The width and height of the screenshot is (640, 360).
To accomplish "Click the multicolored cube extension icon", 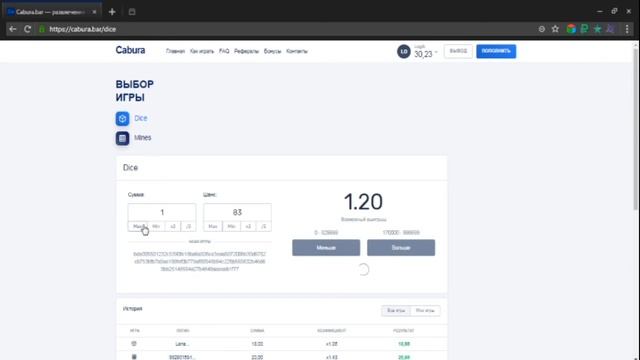I will [x=571, y=29].
